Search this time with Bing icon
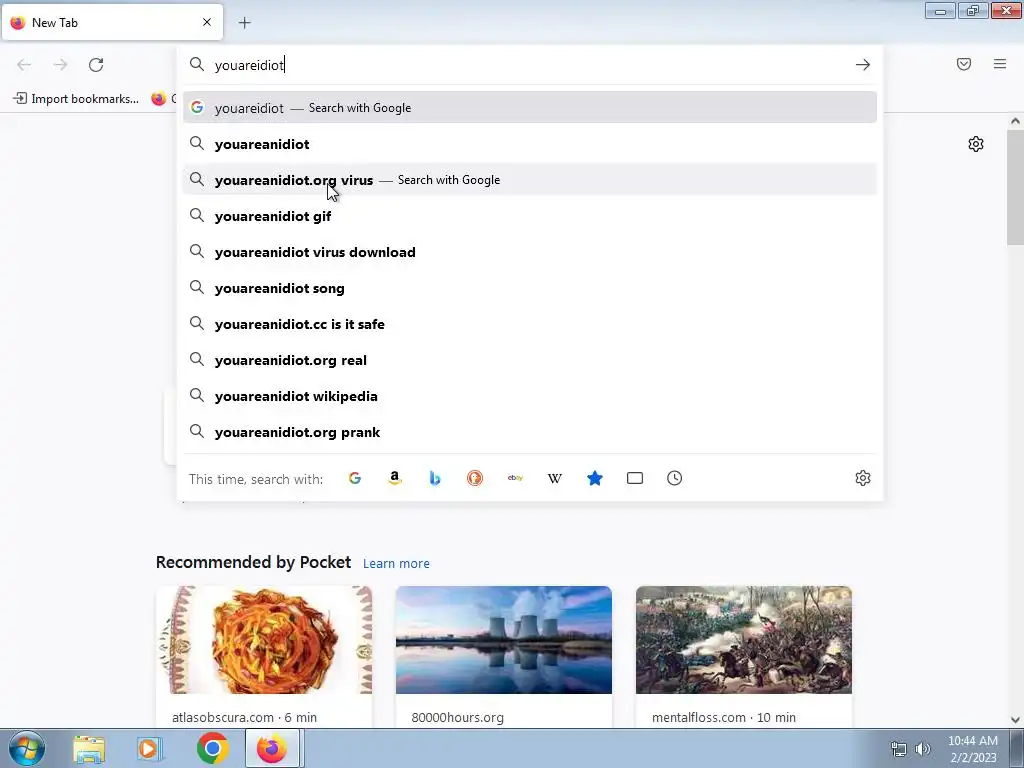Viewport: 1024px width, 768px height. coord(435,478)
